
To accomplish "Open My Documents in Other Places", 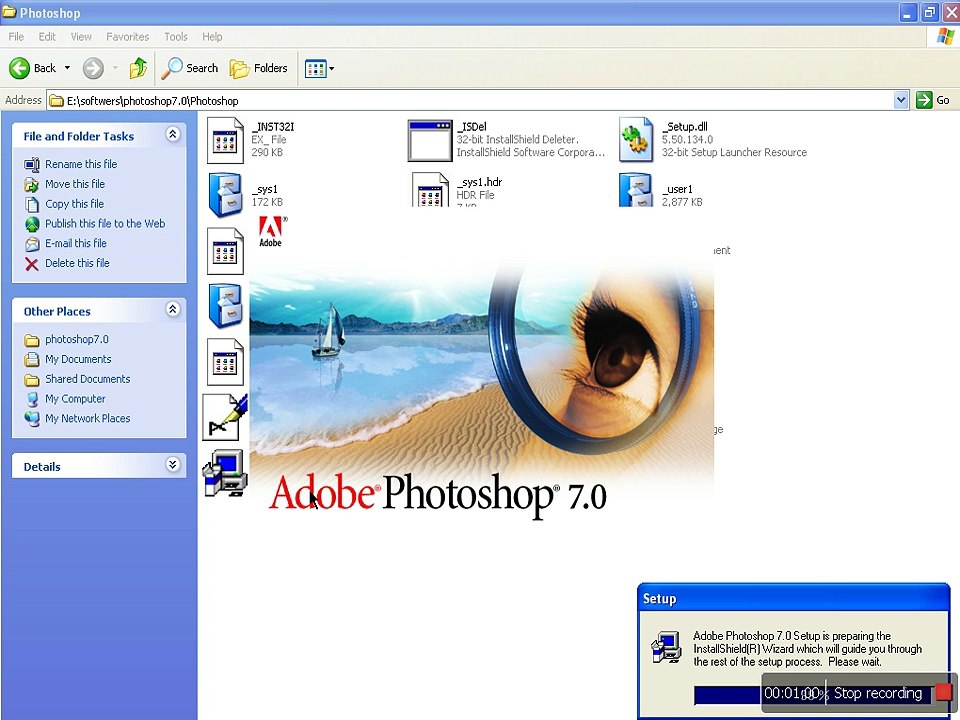I will click(x=78, y=359).
